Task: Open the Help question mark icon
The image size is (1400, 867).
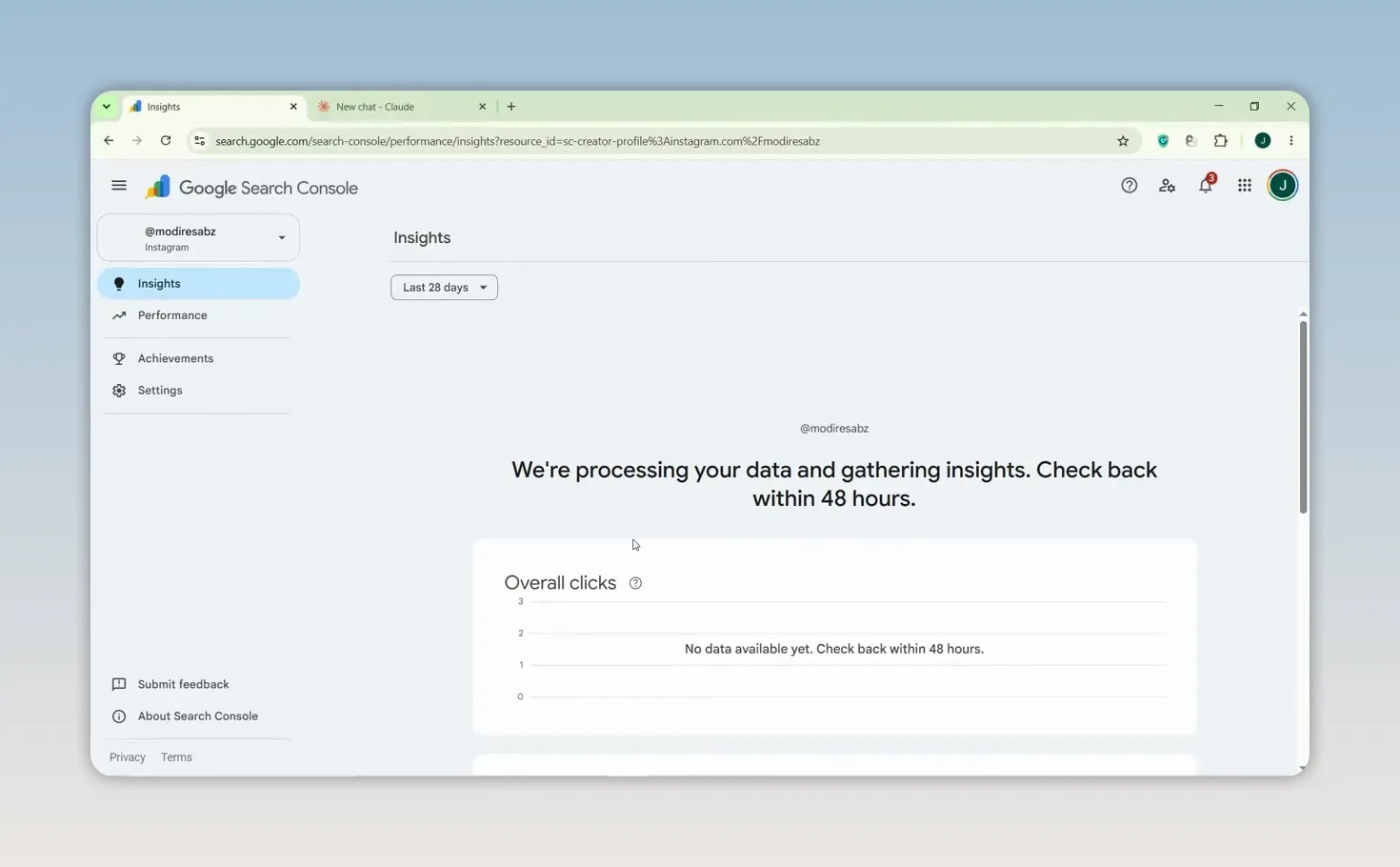Action: coord(1129,186)
